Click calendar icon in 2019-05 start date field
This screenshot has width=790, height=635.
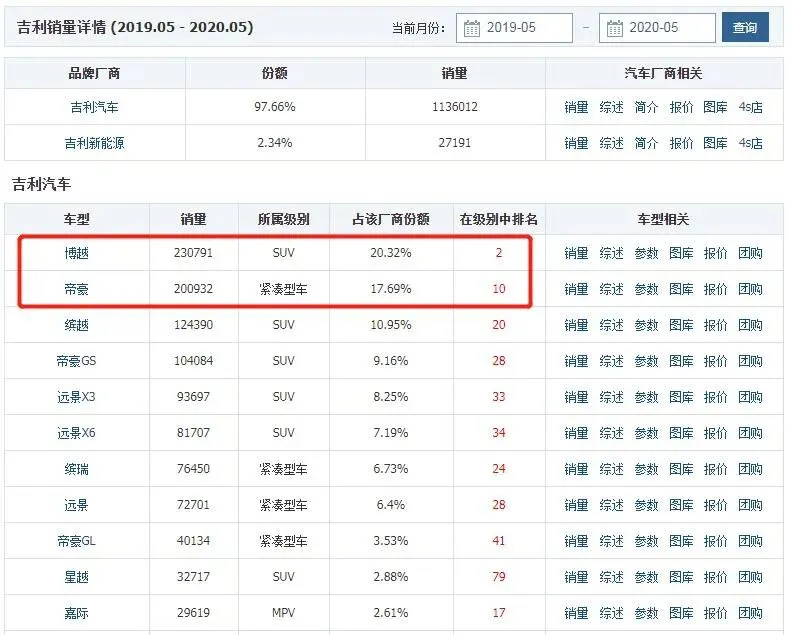click(x=472, y=28)
